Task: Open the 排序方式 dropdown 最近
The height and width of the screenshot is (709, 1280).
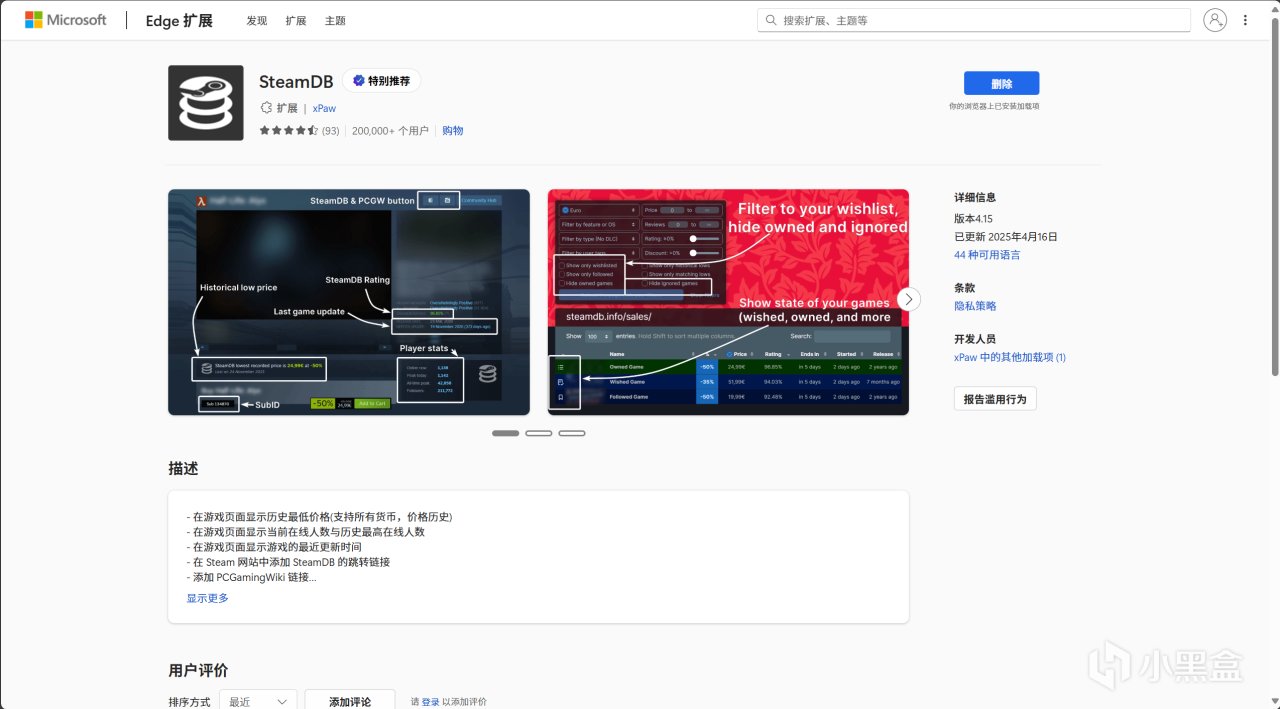Action: pos(259,702)
